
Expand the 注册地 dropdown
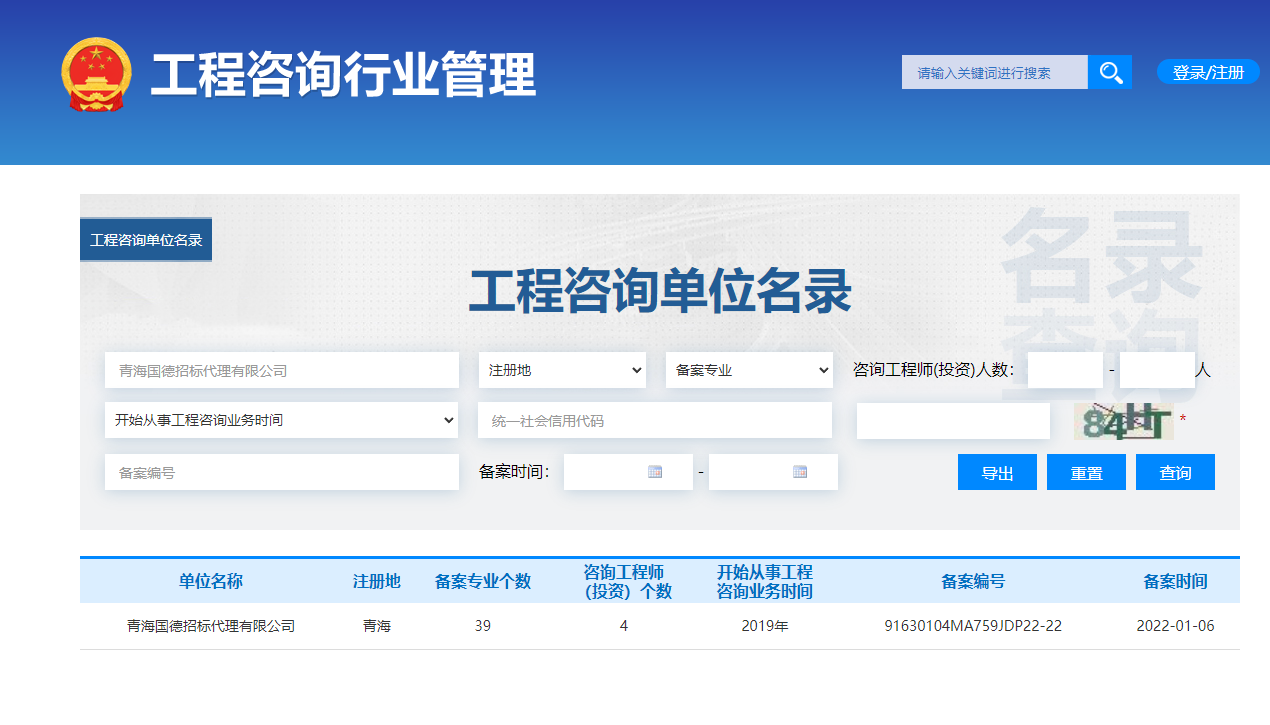click(565, 370)
